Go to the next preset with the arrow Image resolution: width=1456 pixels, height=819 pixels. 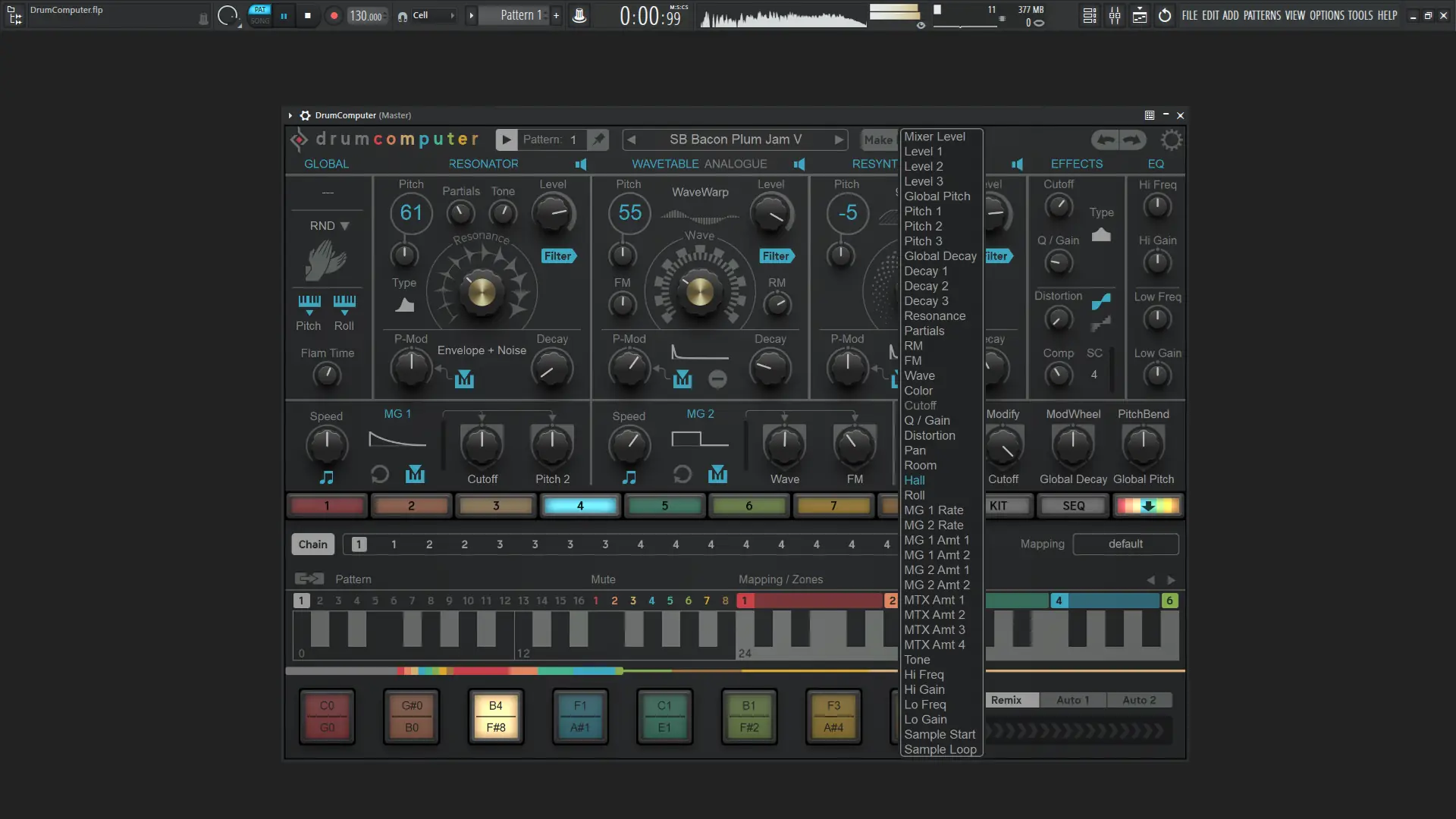coord(838,140)
